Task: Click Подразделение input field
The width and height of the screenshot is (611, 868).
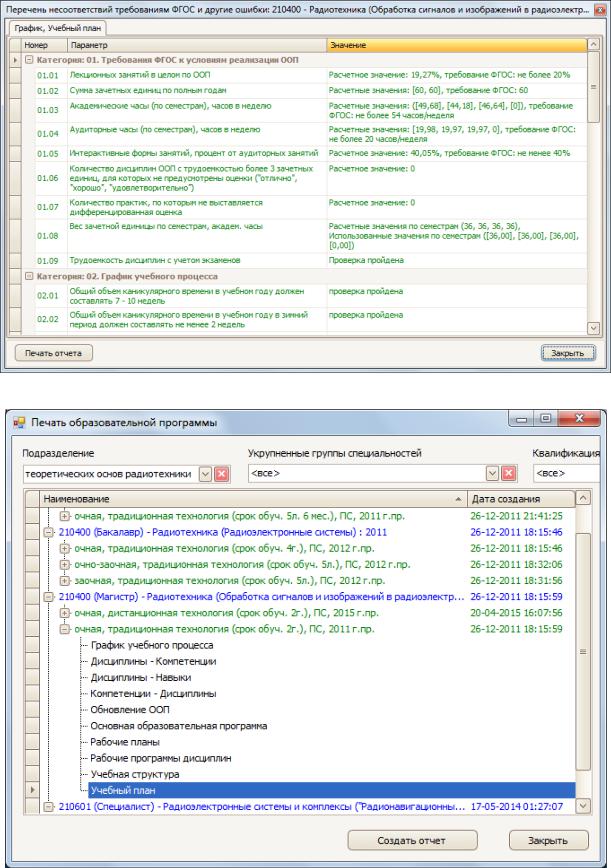Action: [x=111, y=474]
